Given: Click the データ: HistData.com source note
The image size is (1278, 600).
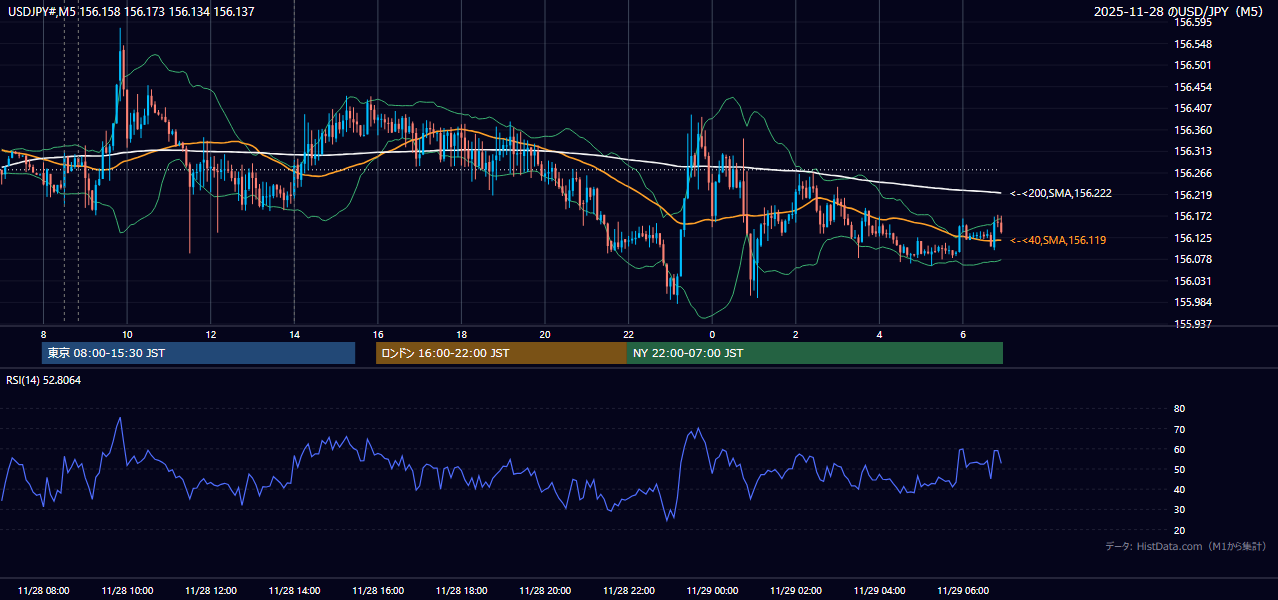Looking at the screenshot, I should [1185, 546].
